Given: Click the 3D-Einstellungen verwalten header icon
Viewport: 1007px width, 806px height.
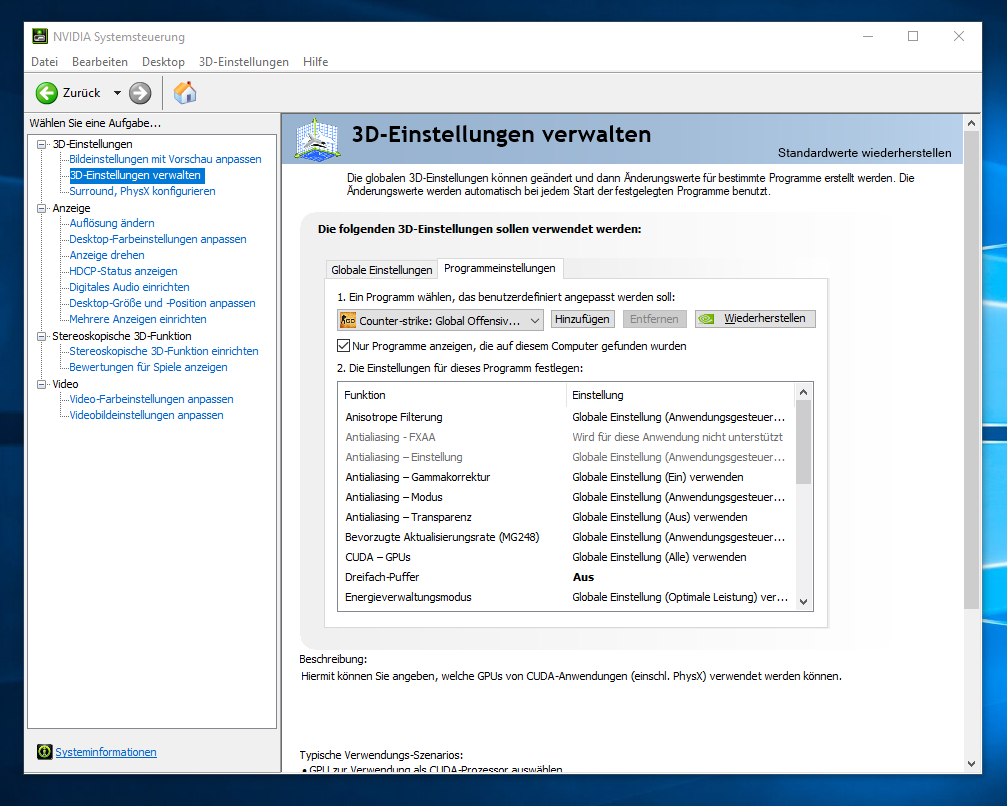Looking at the screenshot, I should point(317,139).
